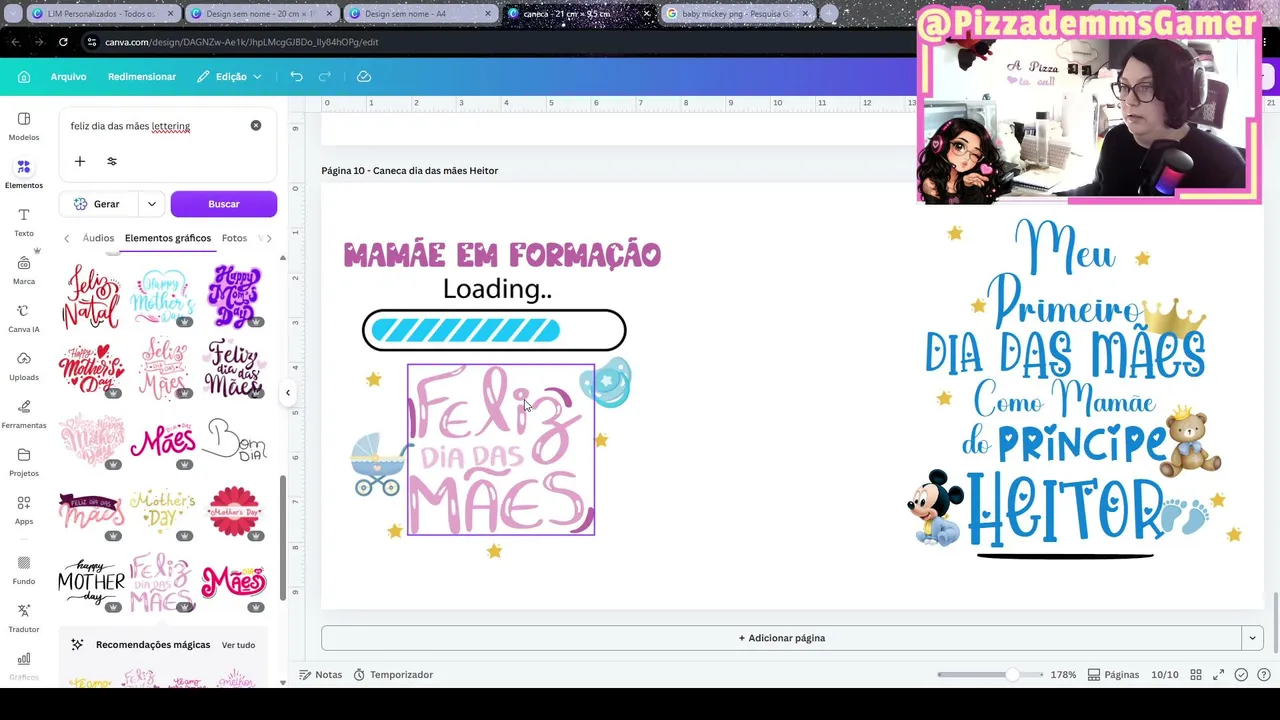Open Canva IA from the sidebar

[x=24, y=318]
